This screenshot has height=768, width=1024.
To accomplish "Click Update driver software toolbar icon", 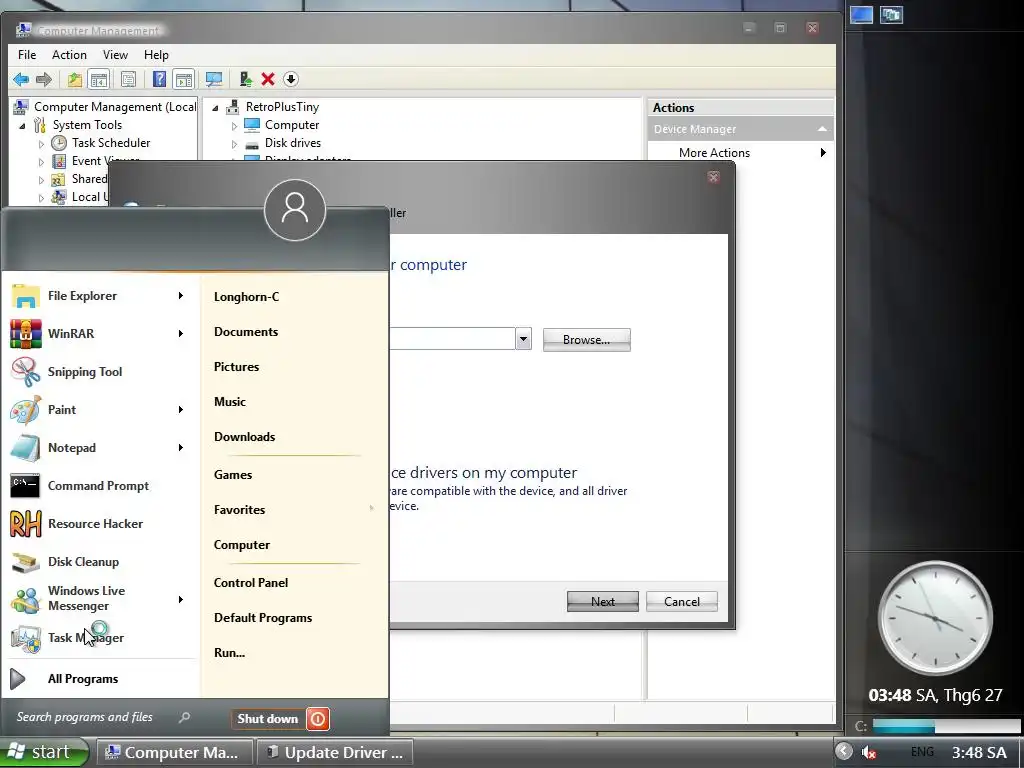I will point(246,79).
